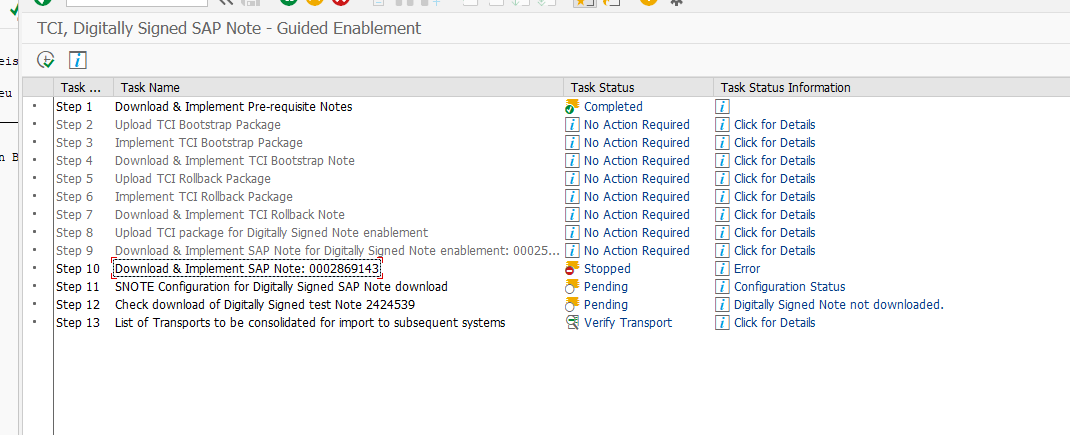This screenshot has height=435, width=1070.
Task: Click the Completed status icon for Step 1
Action: tap(572, 107)
